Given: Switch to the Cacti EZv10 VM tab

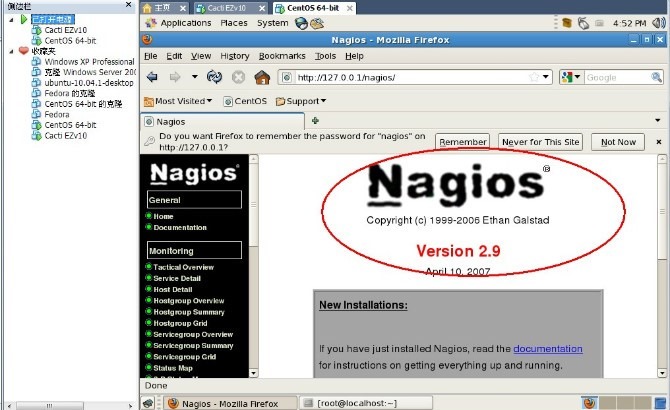Looking at the screenshot, I should (230, 8).
